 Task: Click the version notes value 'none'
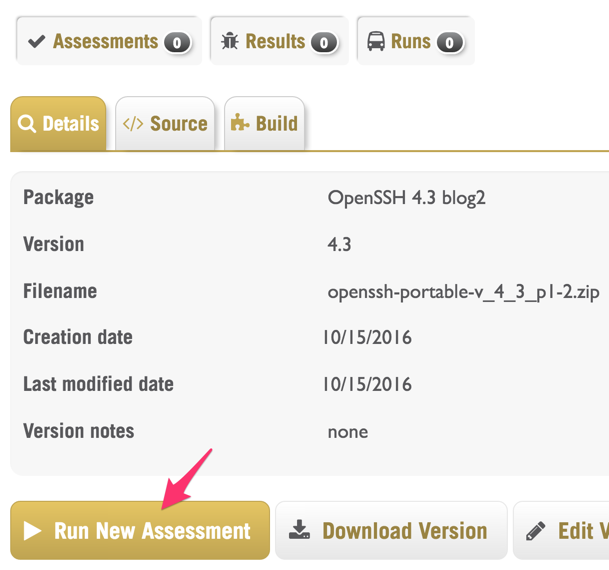click(x=348, y=432)
